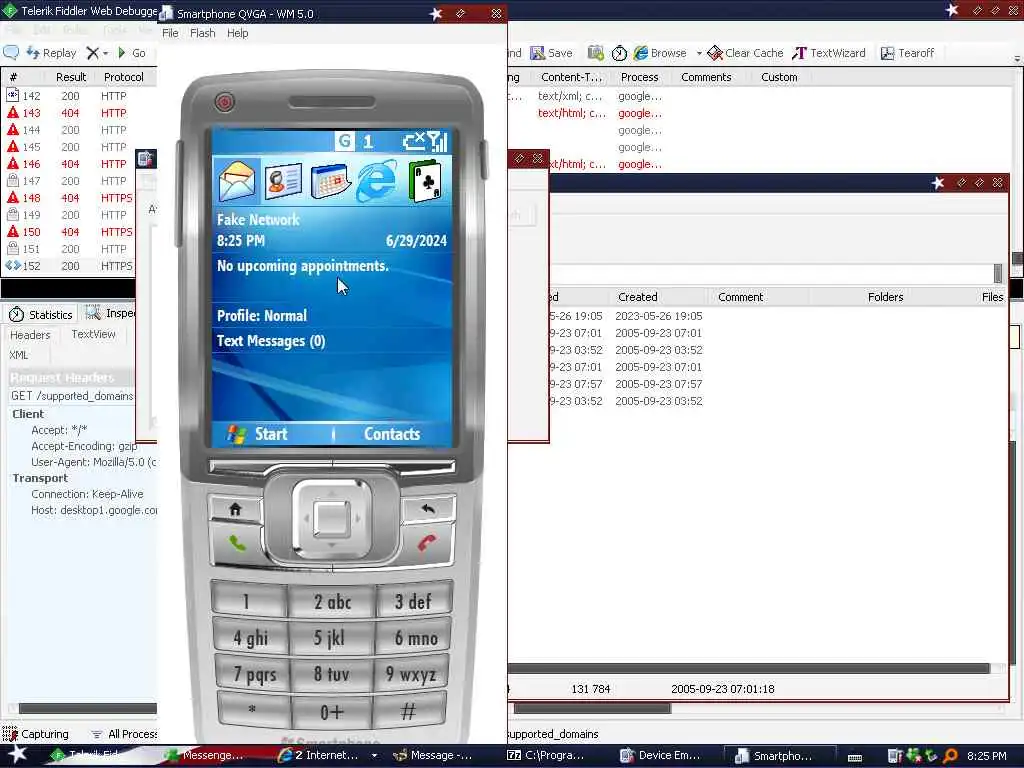Tap the 2 abc keypad key
1024x768 pixels.
[x=332, y=601]
